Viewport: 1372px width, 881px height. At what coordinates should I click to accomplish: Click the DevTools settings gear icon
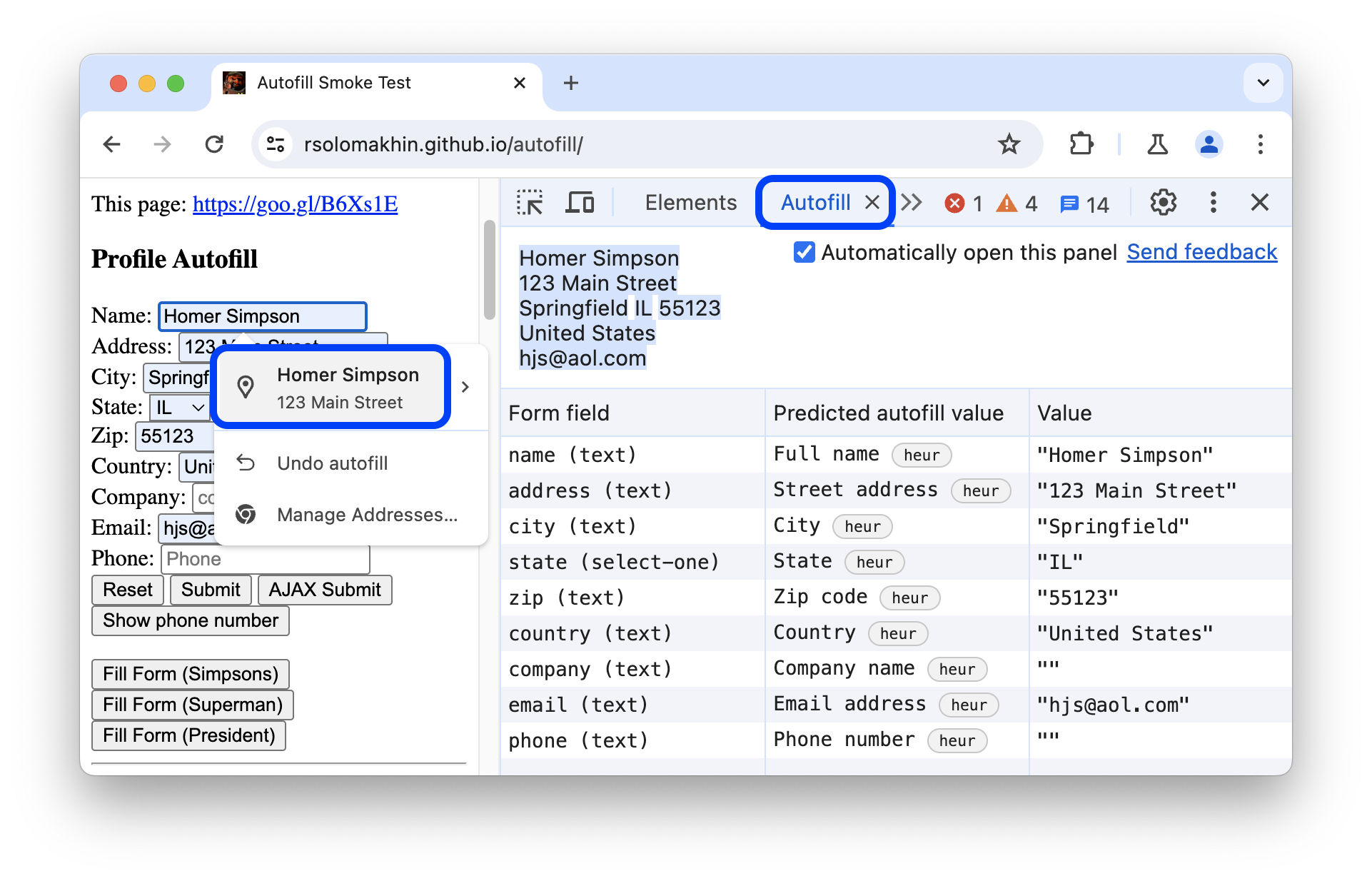(1164, 203)
